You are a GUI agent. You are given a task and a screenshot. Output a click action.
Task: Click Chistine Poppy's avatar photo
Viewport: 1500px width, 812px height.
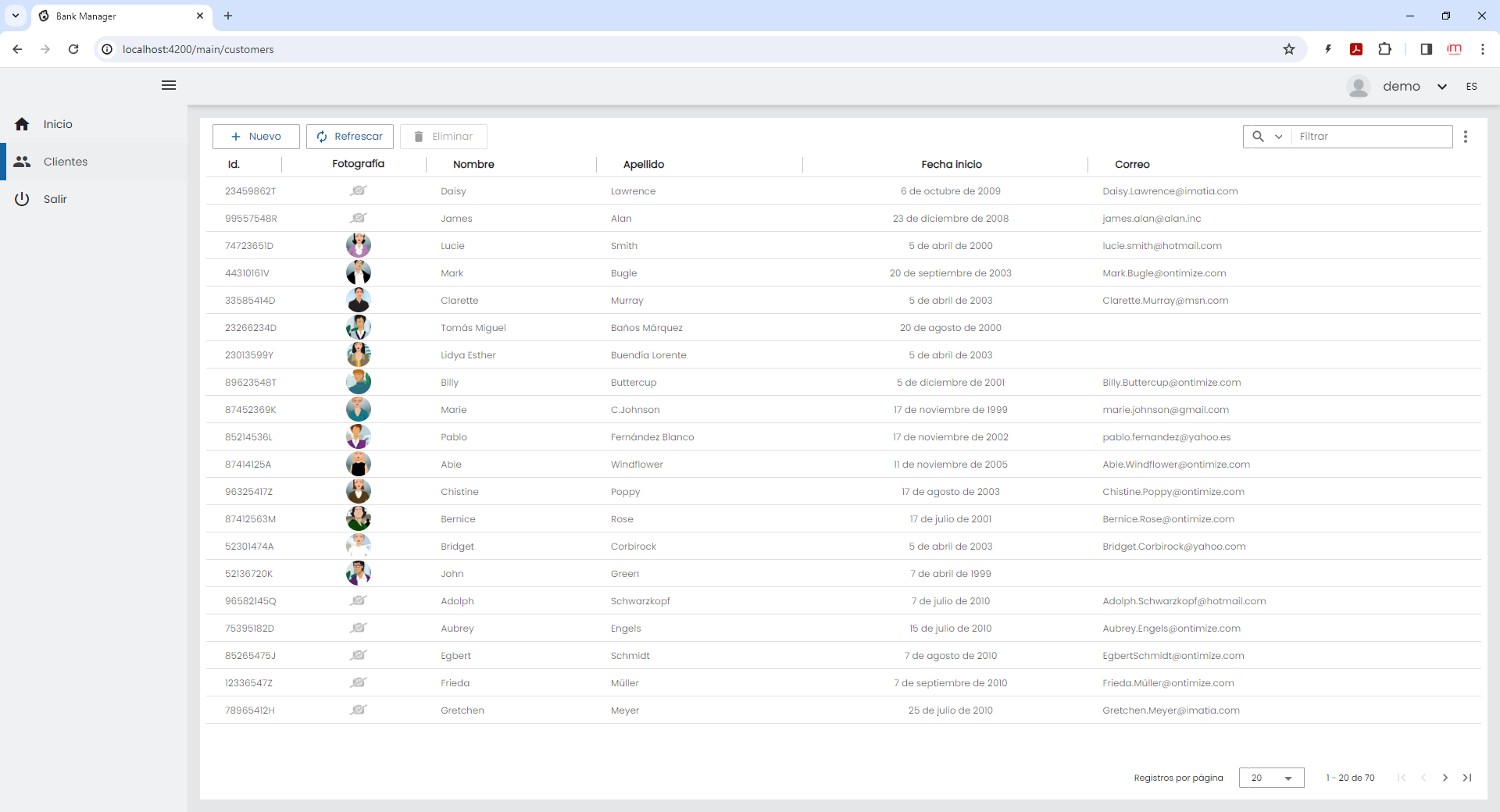[x=359, y=491]
